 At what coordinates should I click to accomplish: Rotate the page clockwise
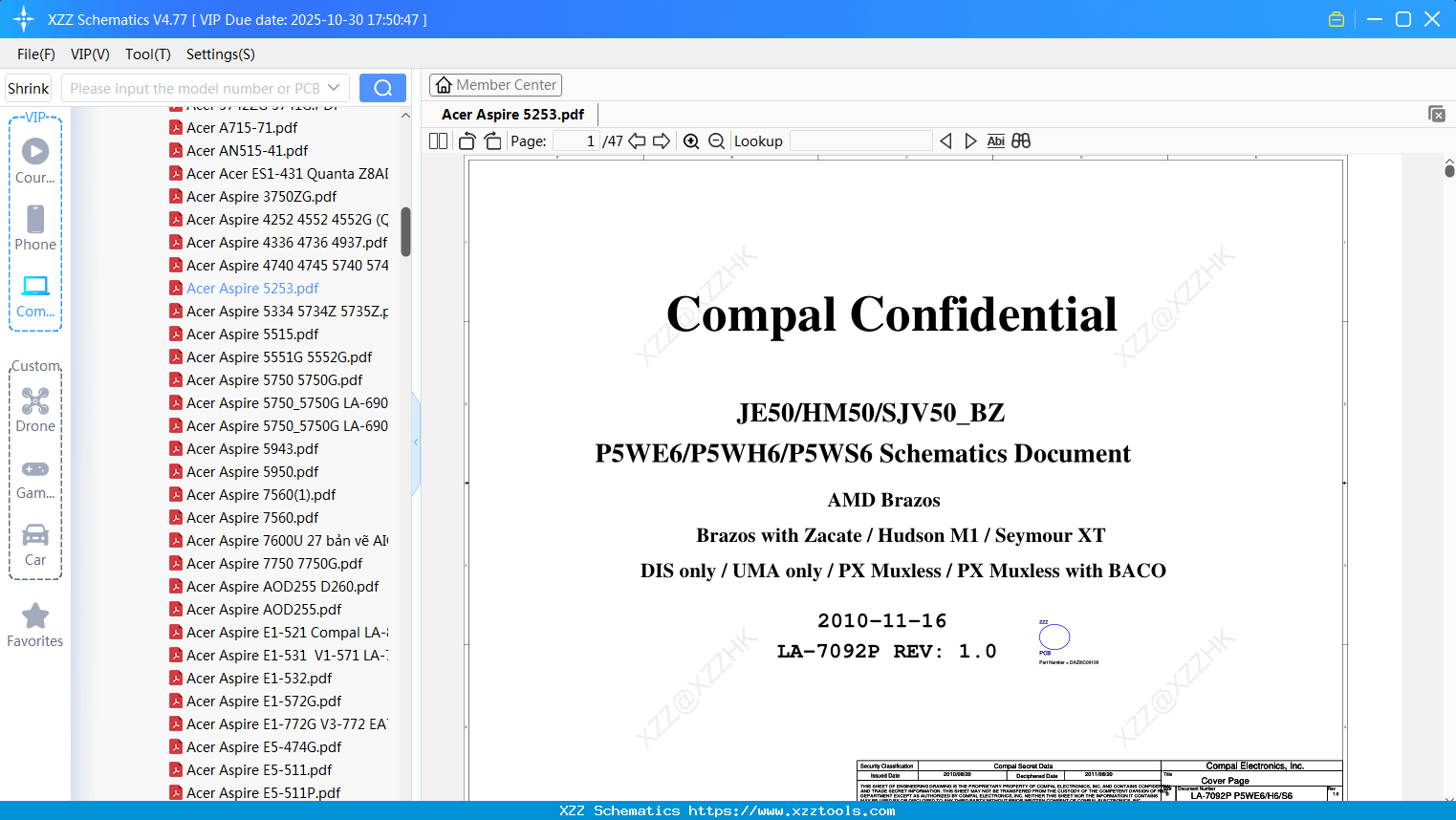point(492,141)
